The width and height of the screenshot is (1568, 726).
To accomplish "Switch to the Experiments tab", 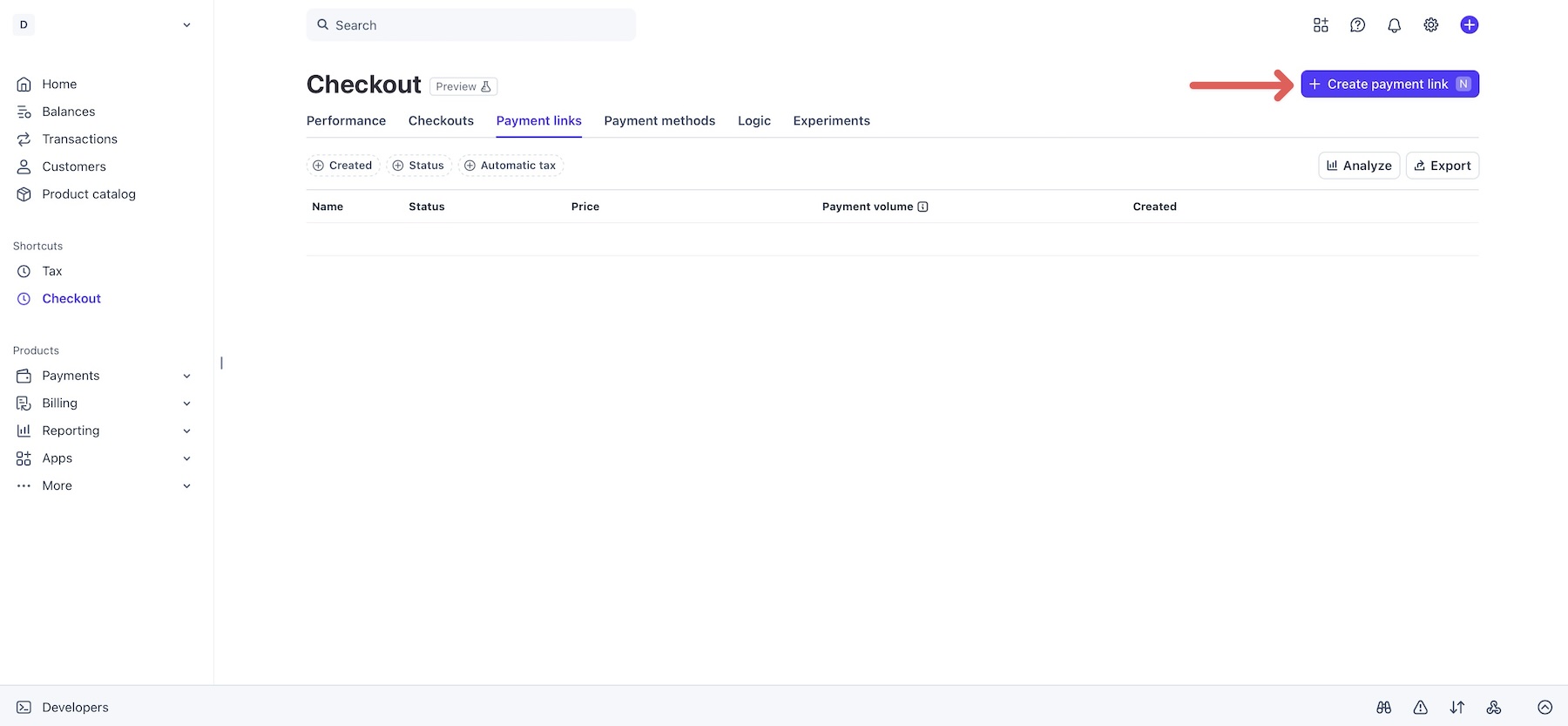I will click(831, 121).
